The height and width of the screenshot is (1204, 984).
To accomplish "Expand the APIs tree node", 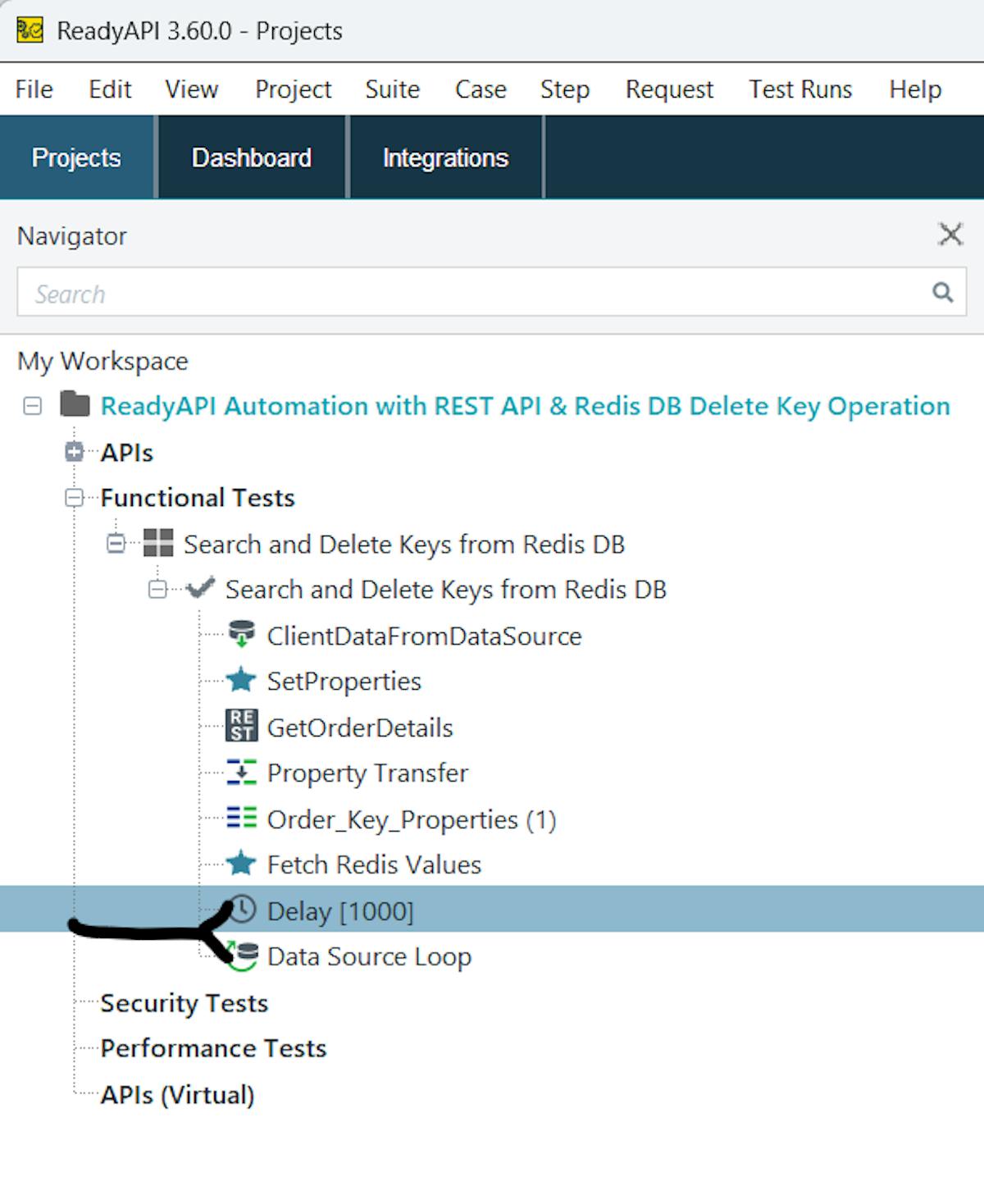I will point(75,452).
